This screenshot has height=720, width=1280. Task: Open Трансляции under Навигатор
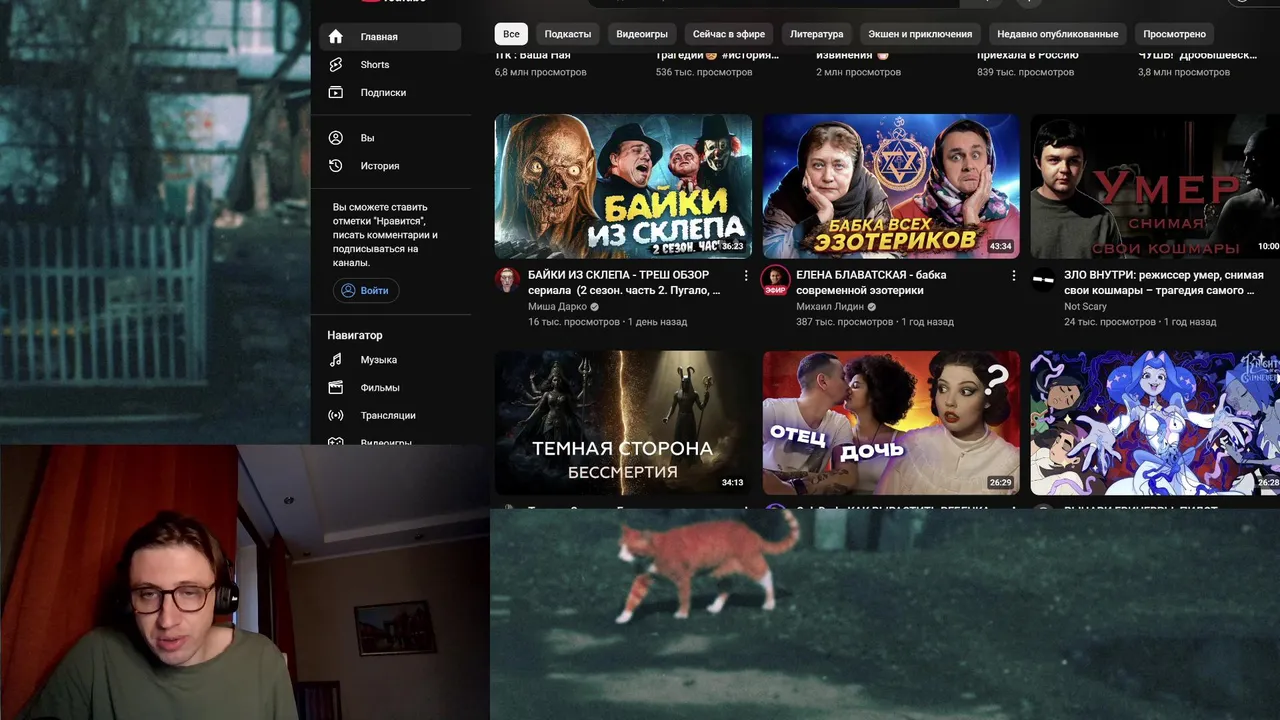390,416
